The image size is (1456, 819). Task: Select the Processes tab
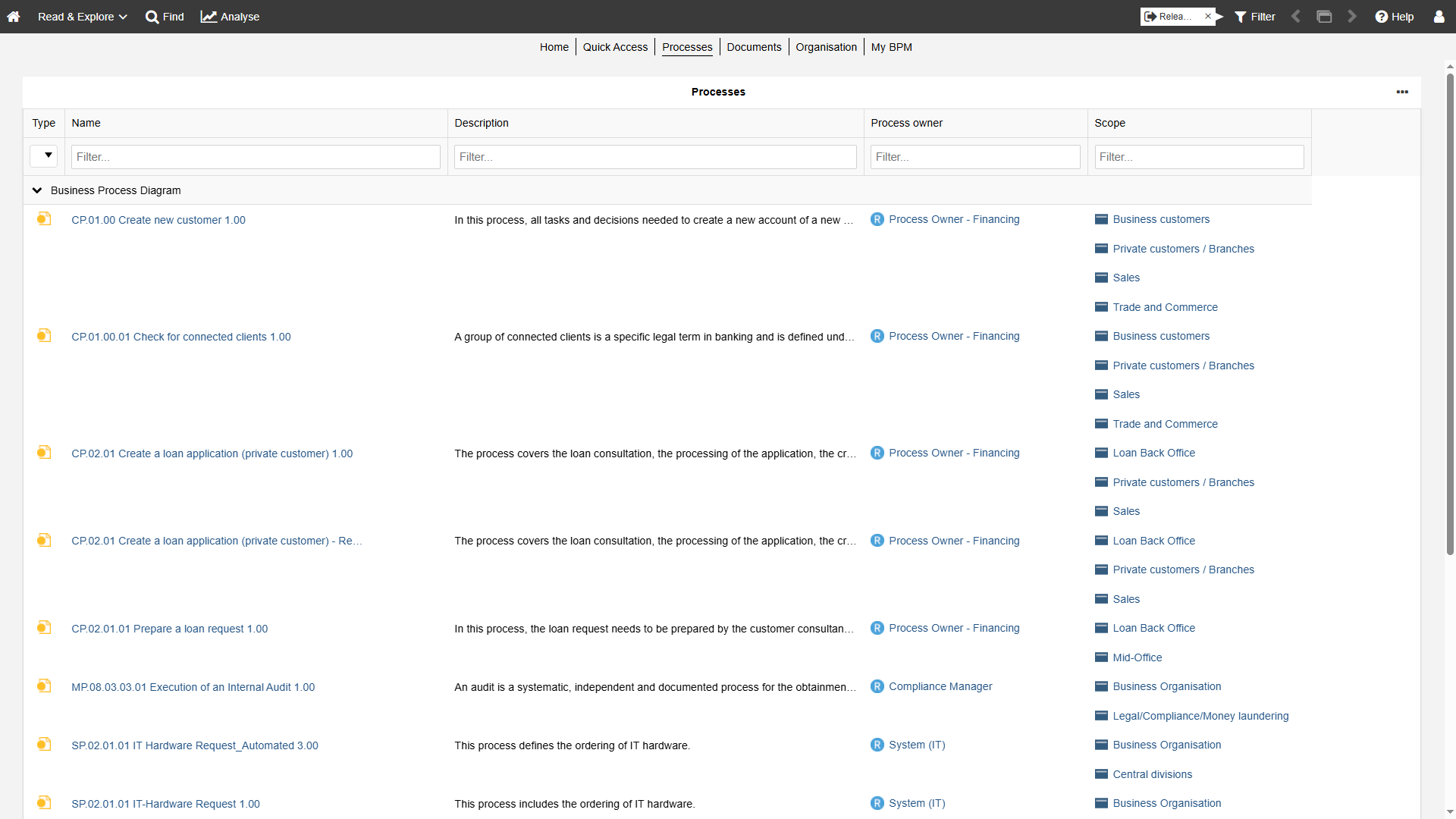687,47
